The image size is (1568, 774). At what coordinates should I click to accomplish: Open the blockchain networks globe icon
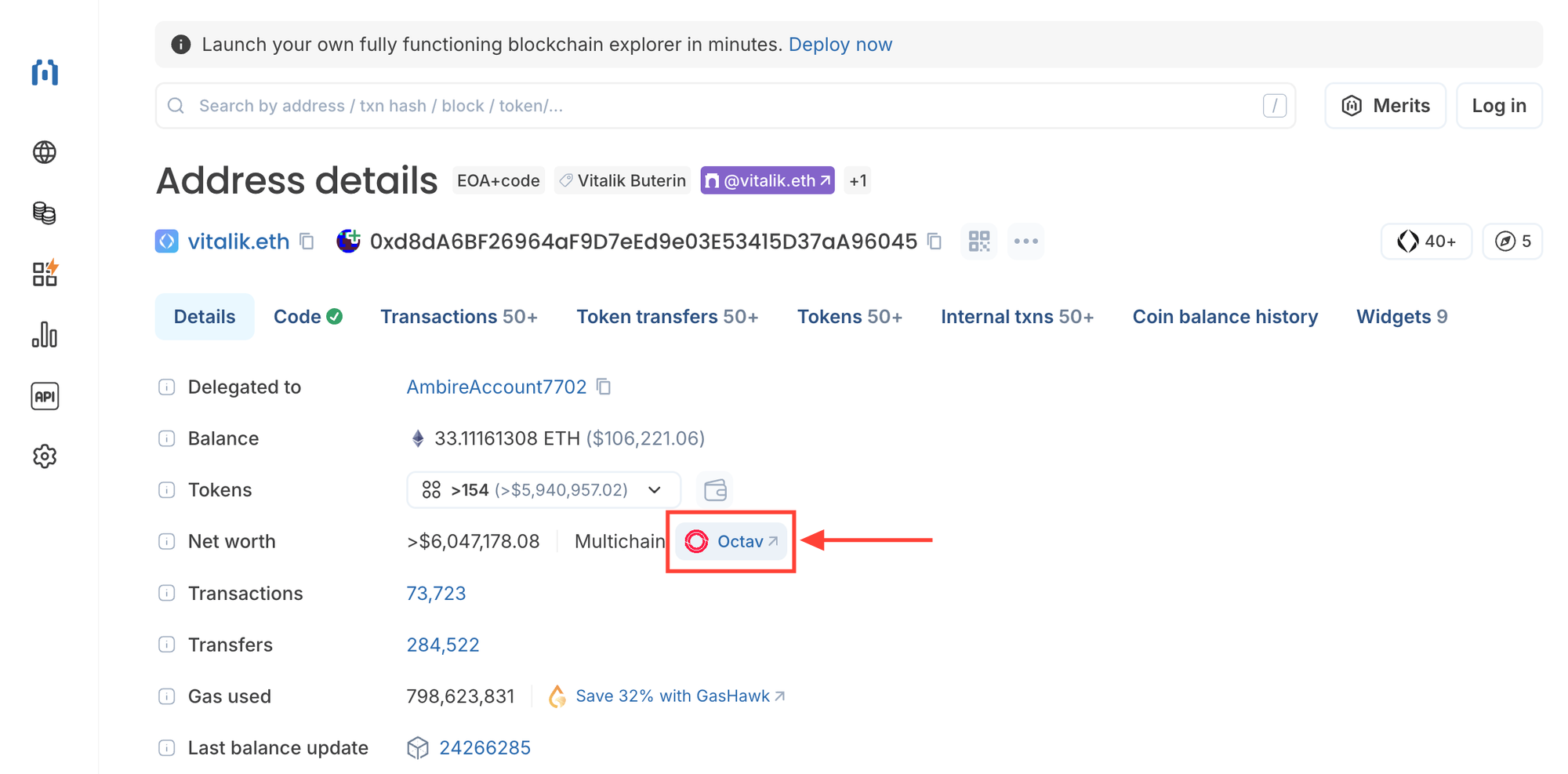[x=45, y=152]
